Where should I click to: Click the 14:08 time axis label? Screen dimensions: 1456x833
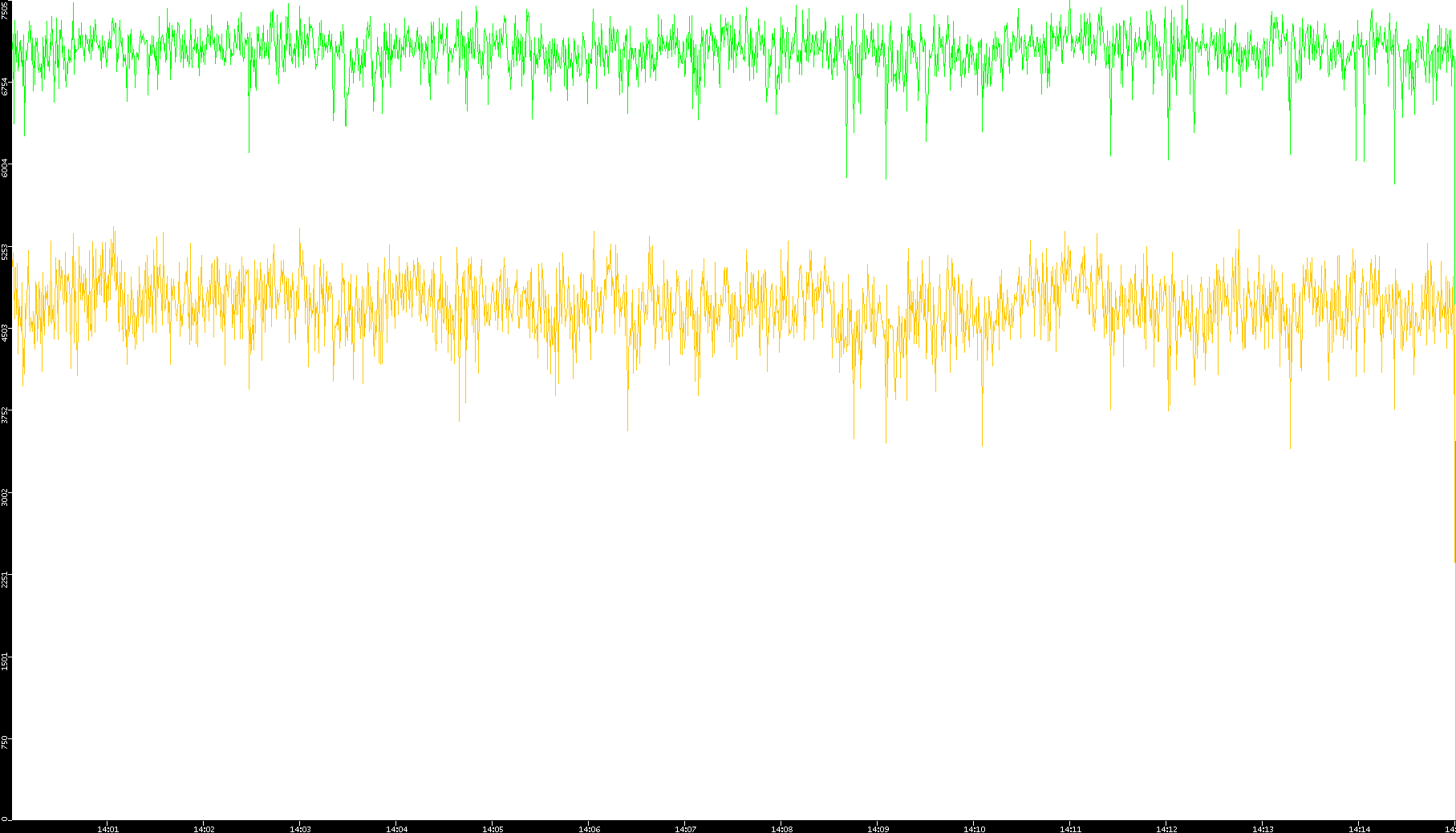781,829
